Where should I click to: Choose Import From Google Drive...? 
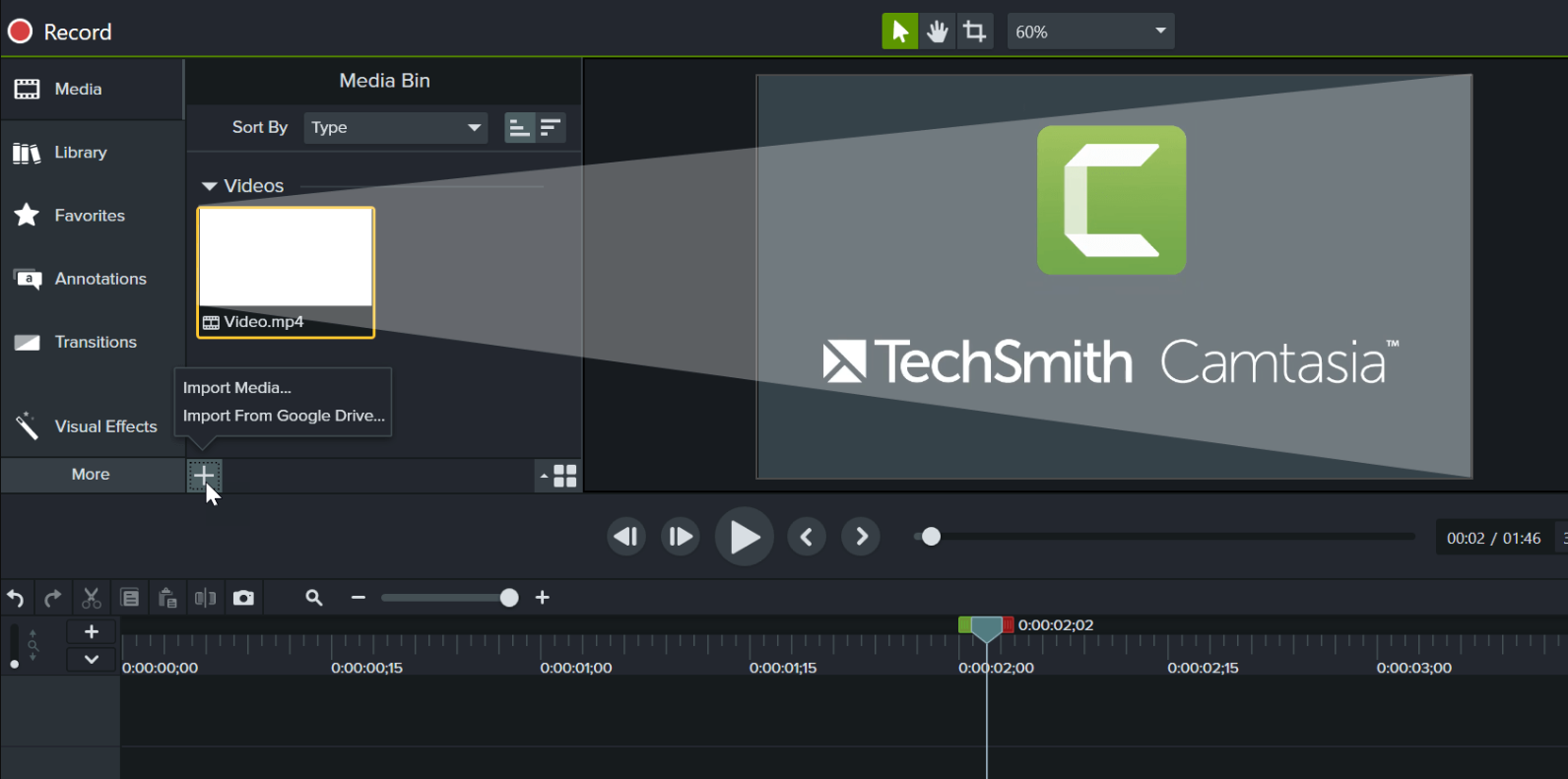[x=284, y=416]
